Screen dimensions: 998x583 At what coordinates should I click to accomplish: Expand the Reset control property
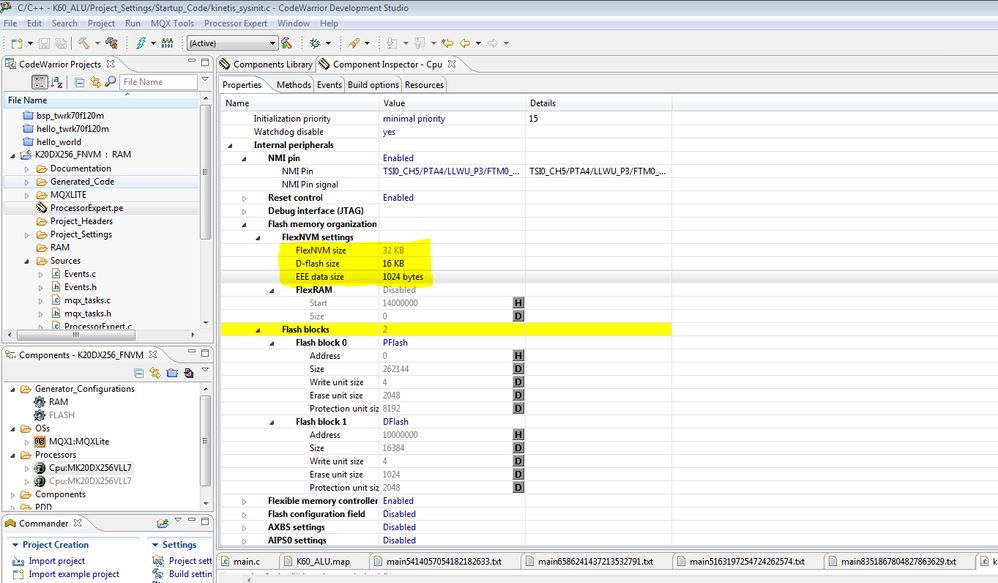click(244, 198)
